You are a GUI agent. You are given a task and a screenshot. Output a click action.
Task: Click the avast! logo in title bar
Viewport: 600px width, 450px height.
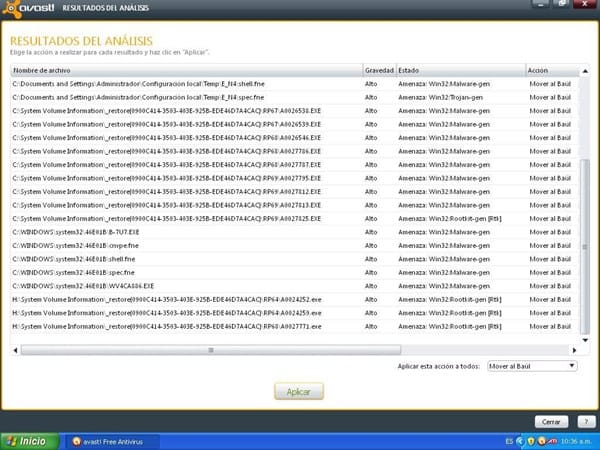[x=28, y=8]
